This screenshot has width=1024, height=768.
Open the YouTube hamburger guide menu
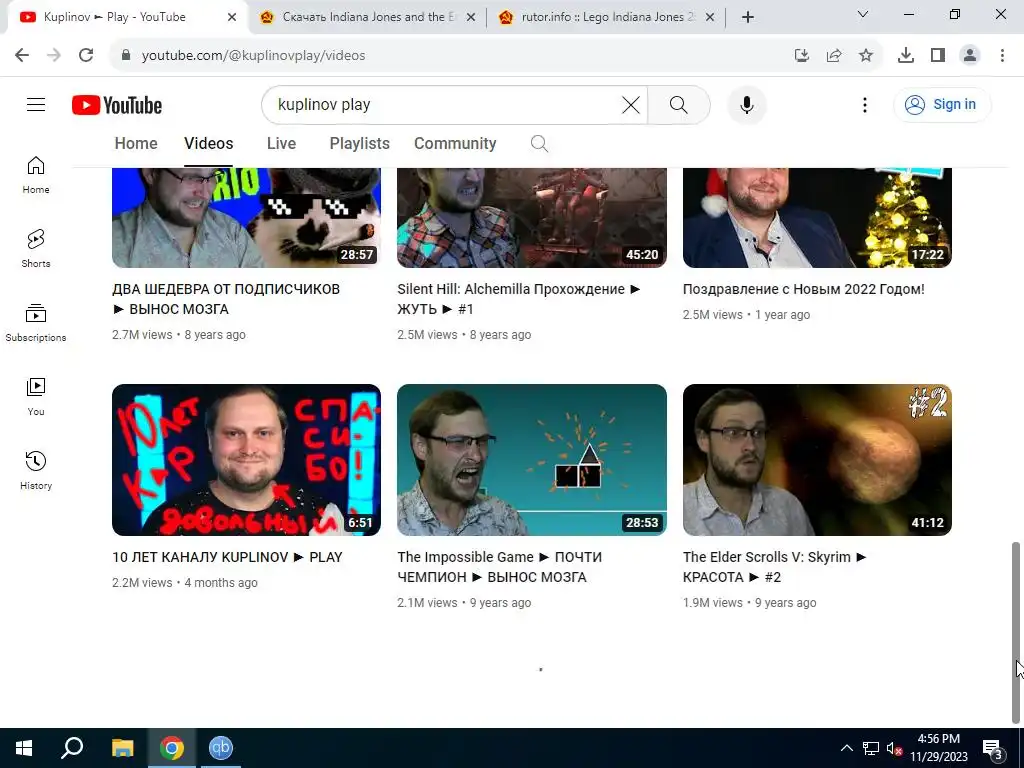[x=36, y=104]
